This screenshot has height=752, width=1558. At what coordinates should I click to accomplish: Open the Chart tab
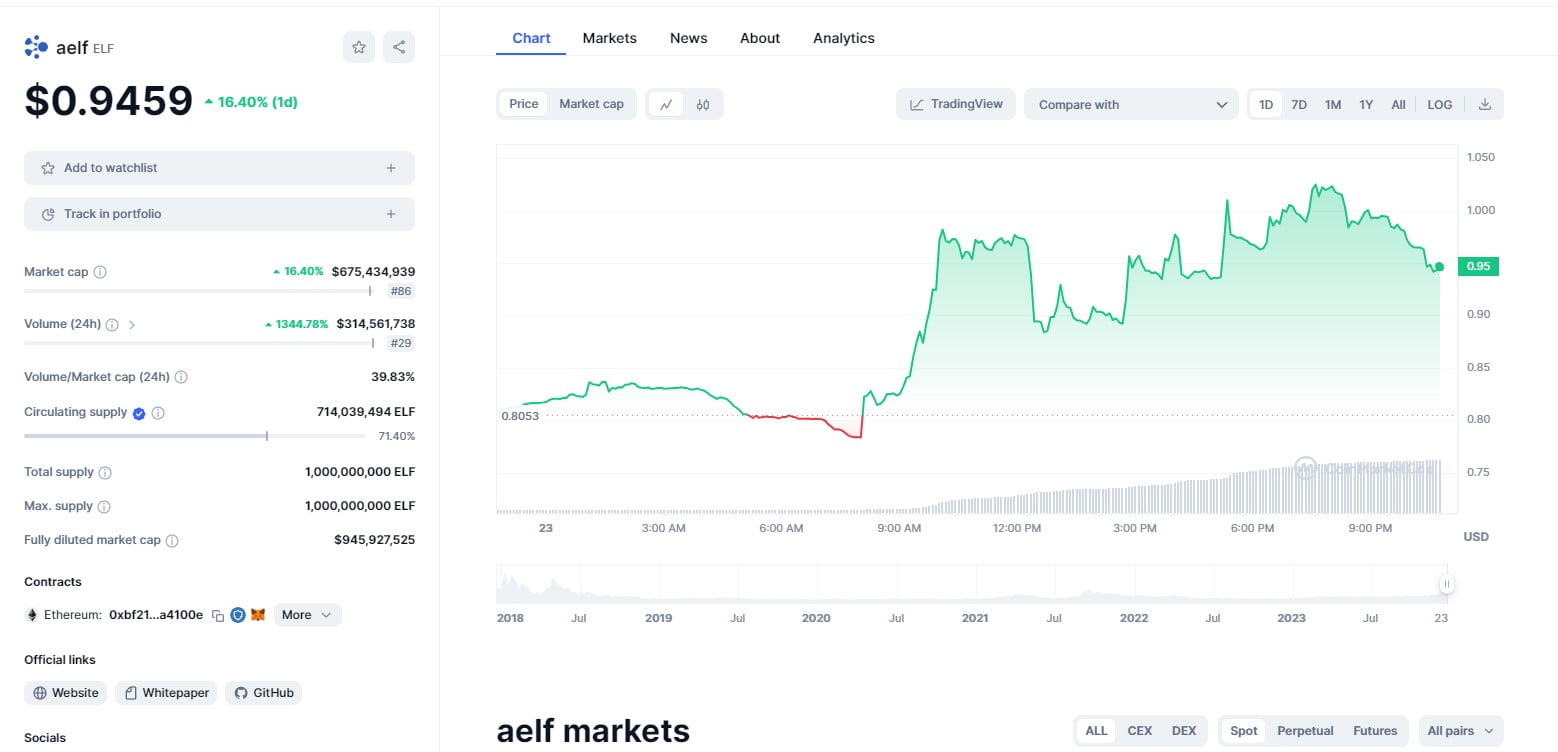[x=531, y=38]
